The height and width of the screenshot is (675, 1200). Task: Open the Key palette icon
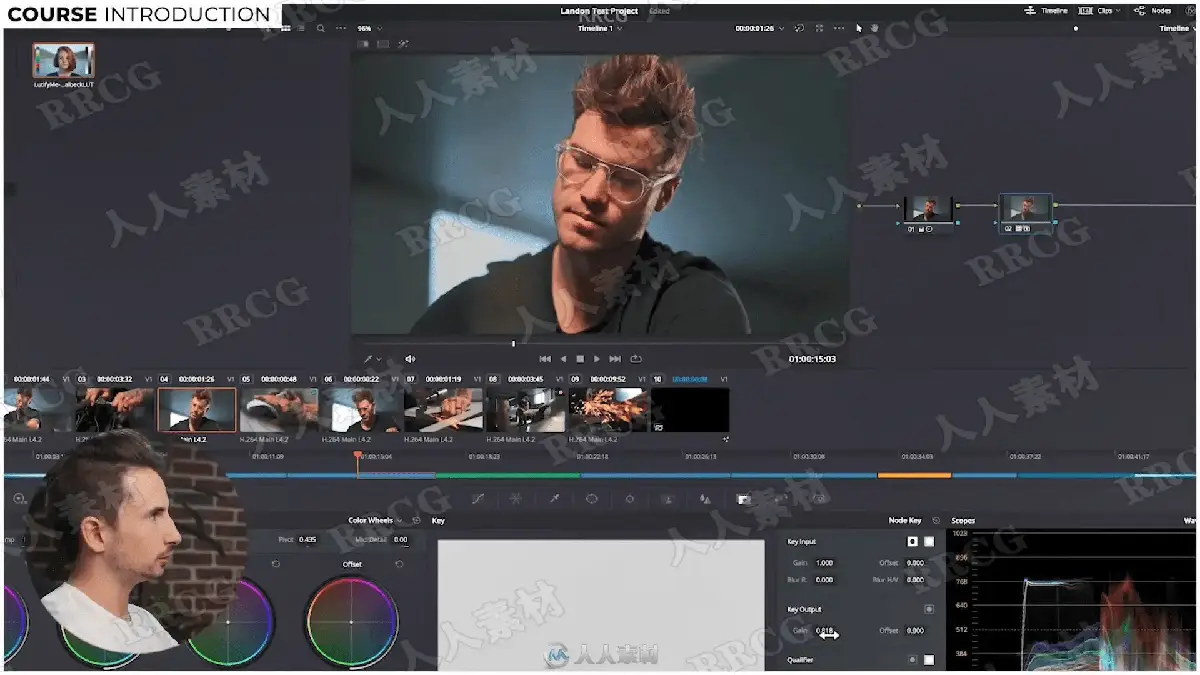click(x=743, y=498)
